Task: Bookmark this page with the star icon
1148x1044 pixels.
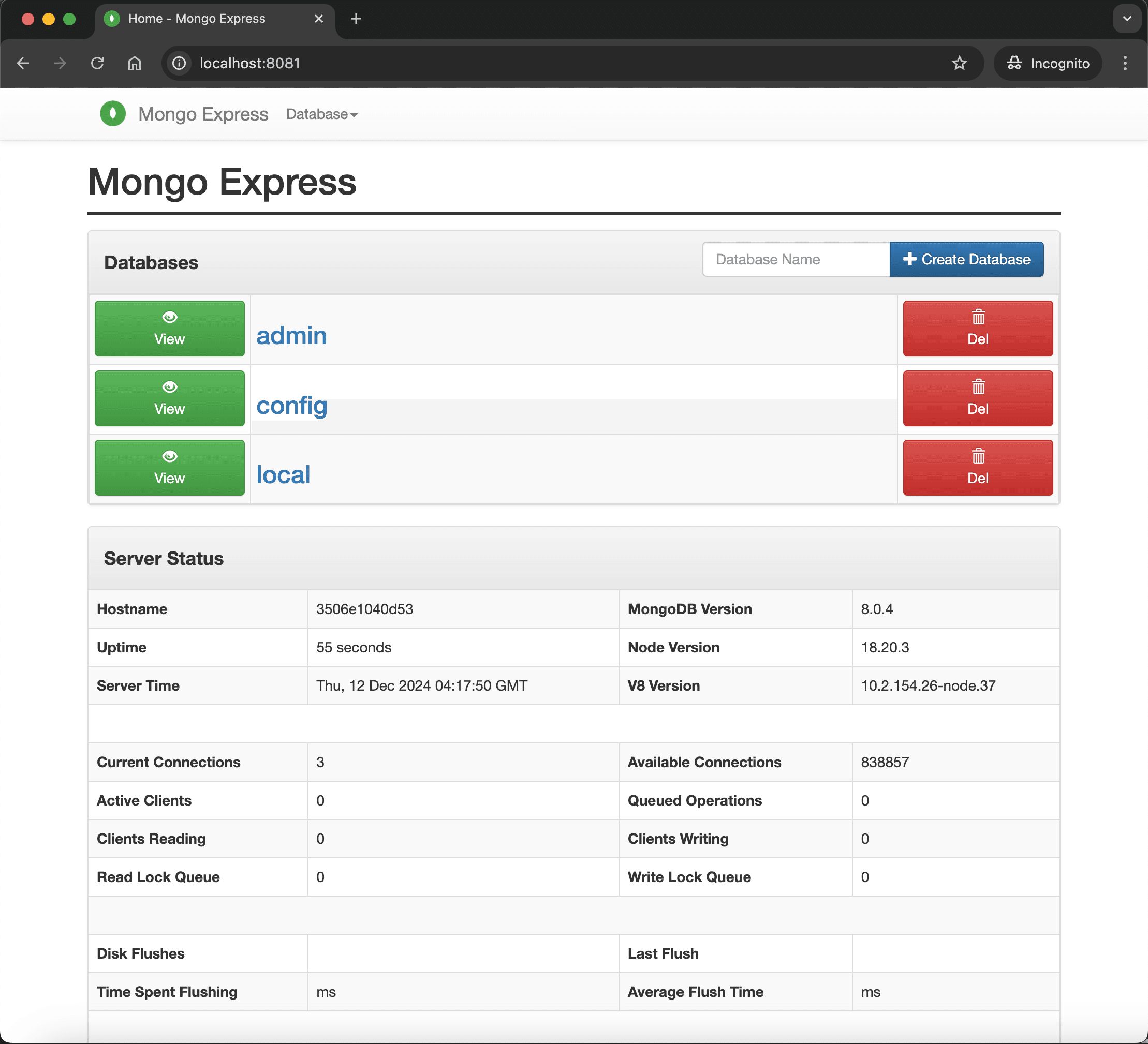Action: (x=960, y=63)
